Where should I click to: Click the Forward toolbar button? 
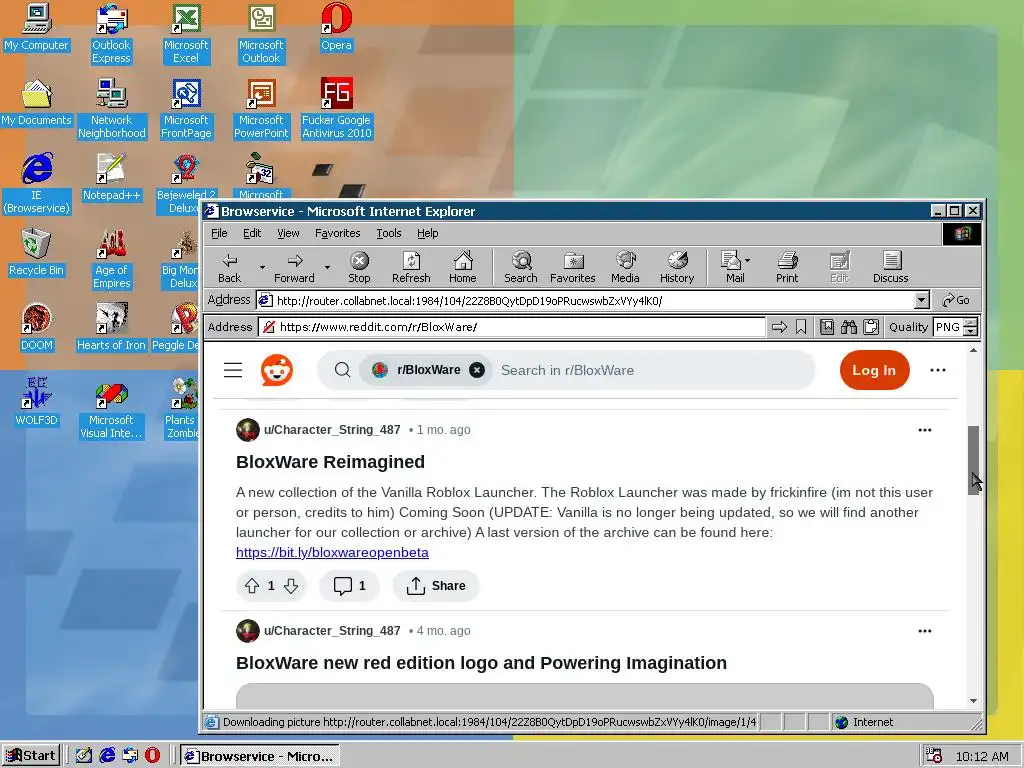pyautogui.click(x=294, y=268)
